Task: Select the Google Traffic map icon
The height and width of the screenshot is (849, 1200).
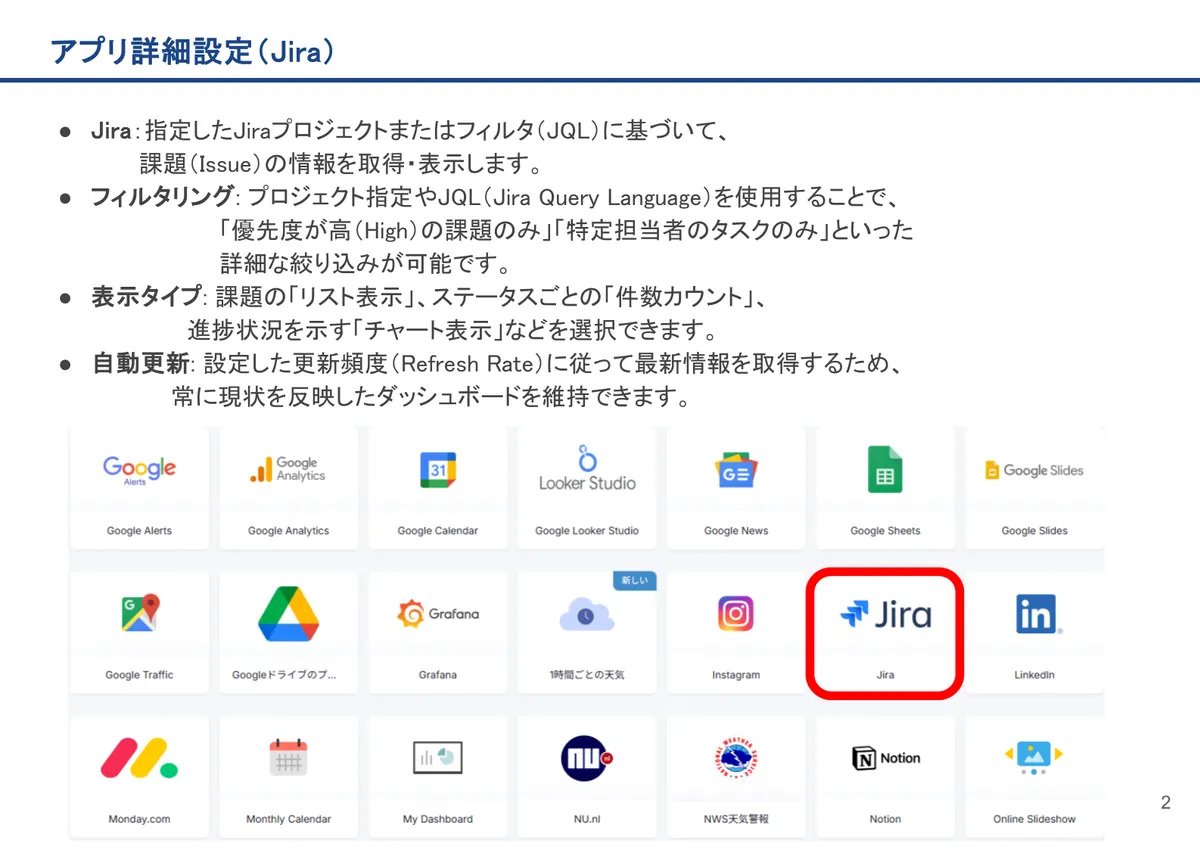Action: pos(139,613)
